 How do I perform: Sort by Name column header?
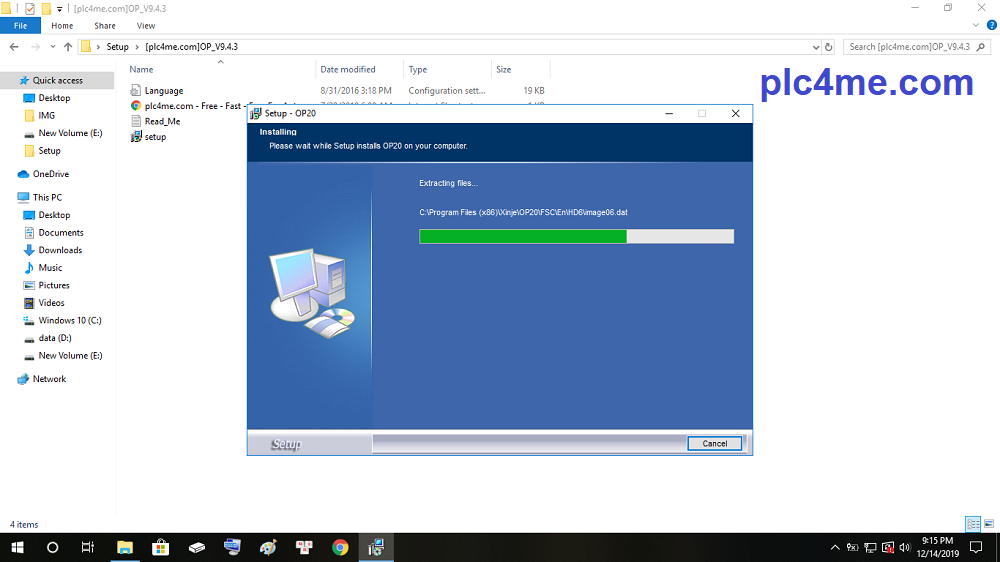coord(141,70)
